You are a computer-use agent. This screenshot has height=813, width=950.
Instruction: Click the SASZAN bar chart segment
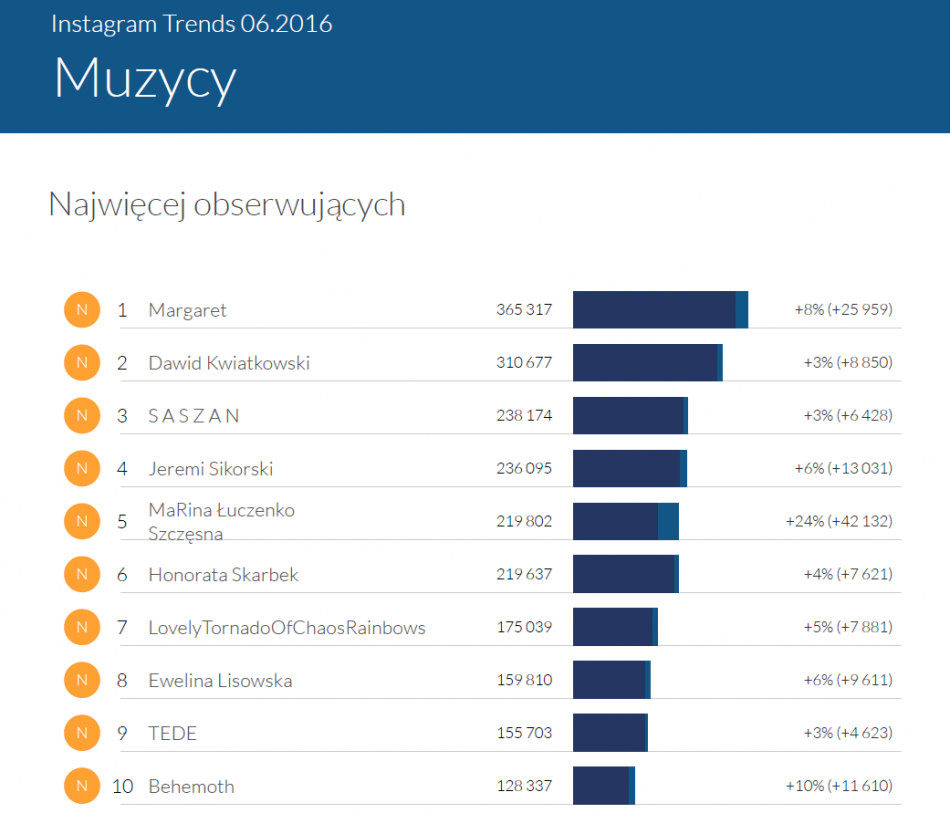(628, 415)
